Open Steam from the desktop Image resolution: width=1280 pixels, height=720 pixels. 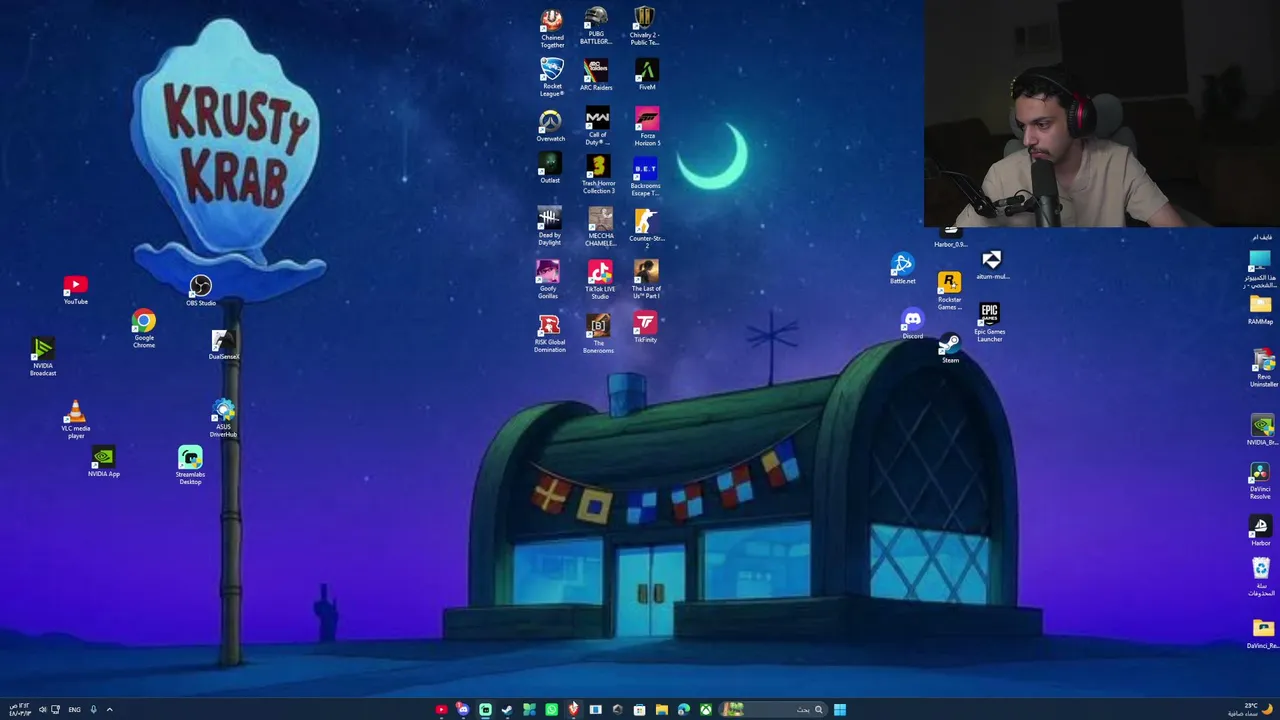tap(950, 349)
